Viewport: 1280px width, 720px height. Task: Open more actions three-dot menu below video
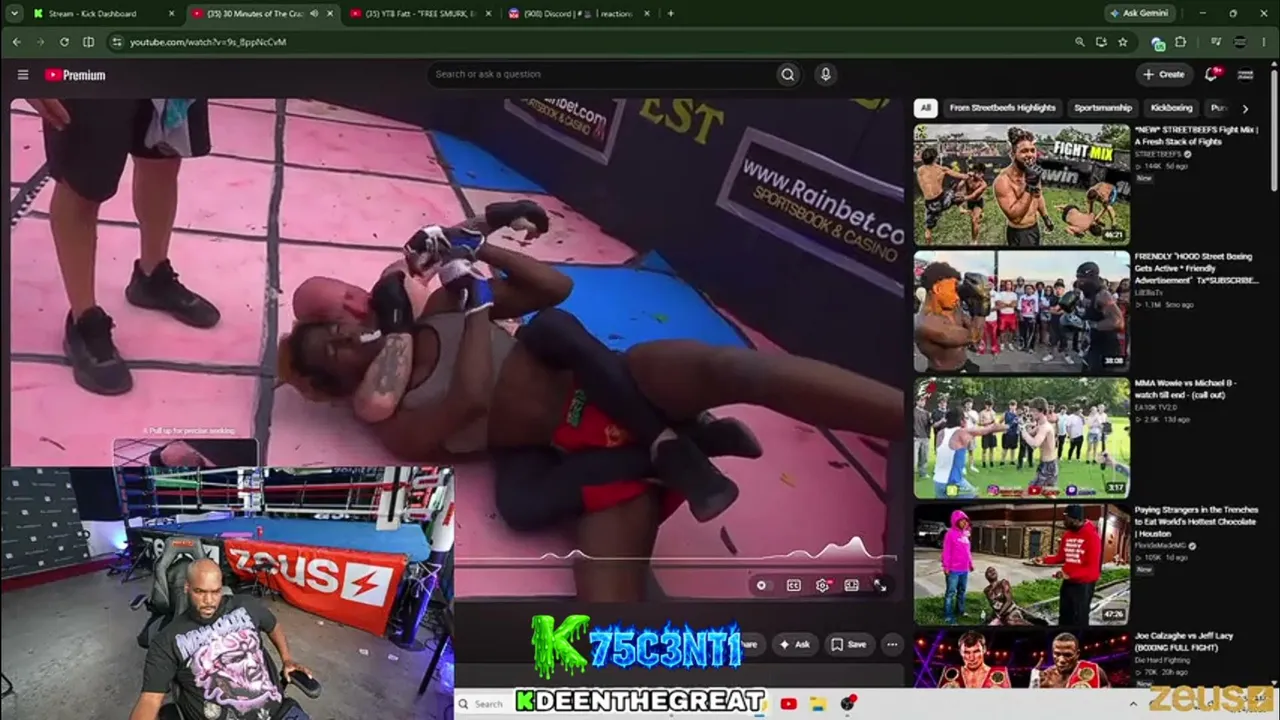[x=892, y=645]
